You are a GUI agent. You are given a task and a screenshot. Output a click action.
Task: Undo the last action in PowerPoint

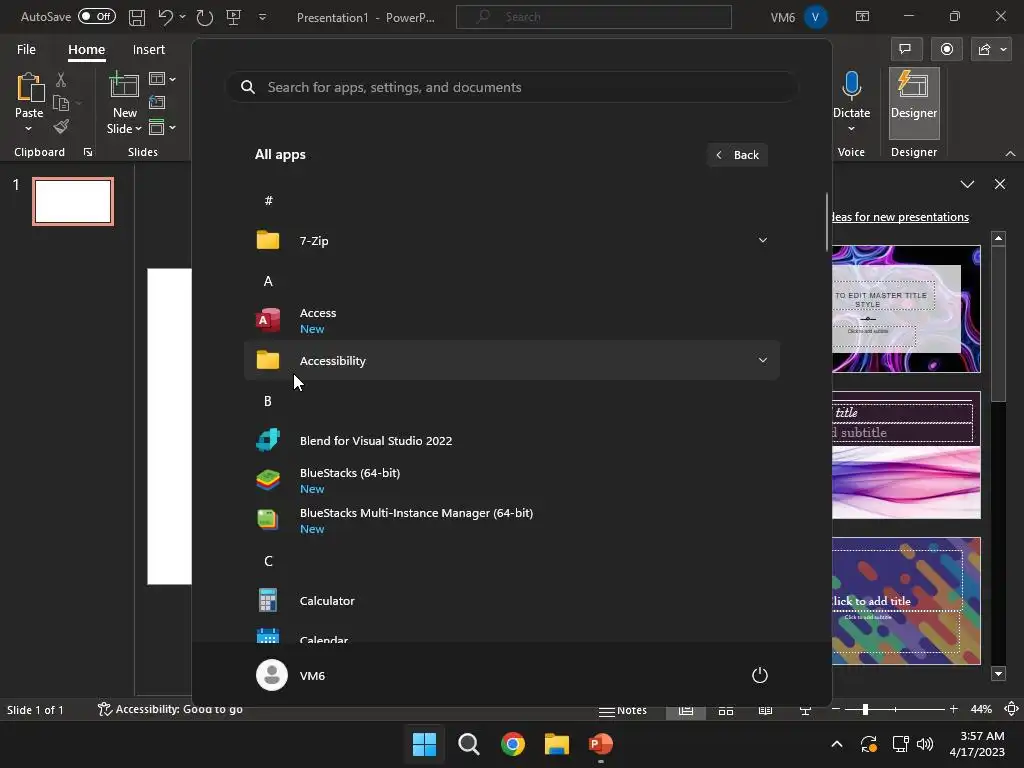tap(165, 17)
